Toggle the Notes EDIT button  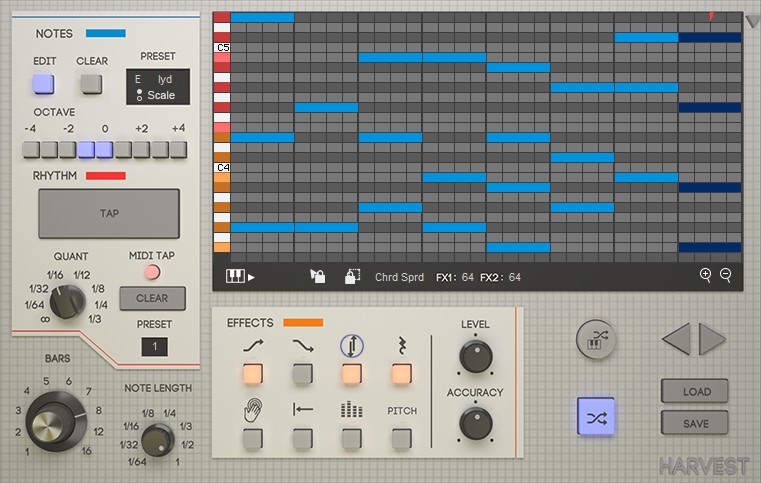coord(44,84)
